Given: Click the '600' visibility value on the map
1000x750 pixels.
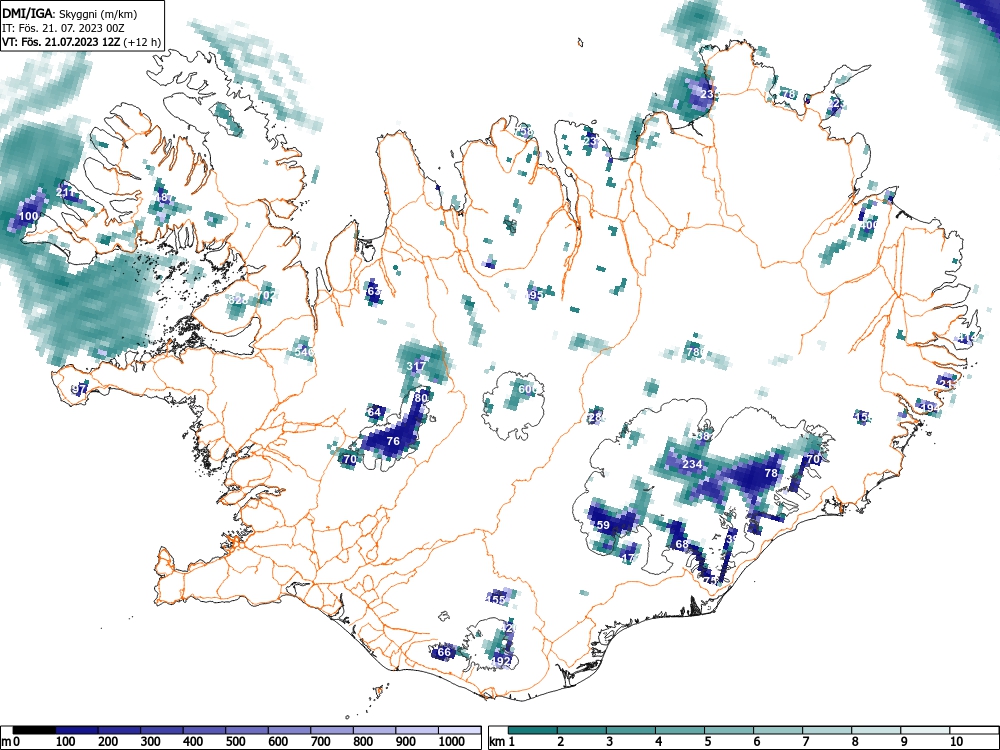Looking at the screenshot, I should (x=527, y=389).
